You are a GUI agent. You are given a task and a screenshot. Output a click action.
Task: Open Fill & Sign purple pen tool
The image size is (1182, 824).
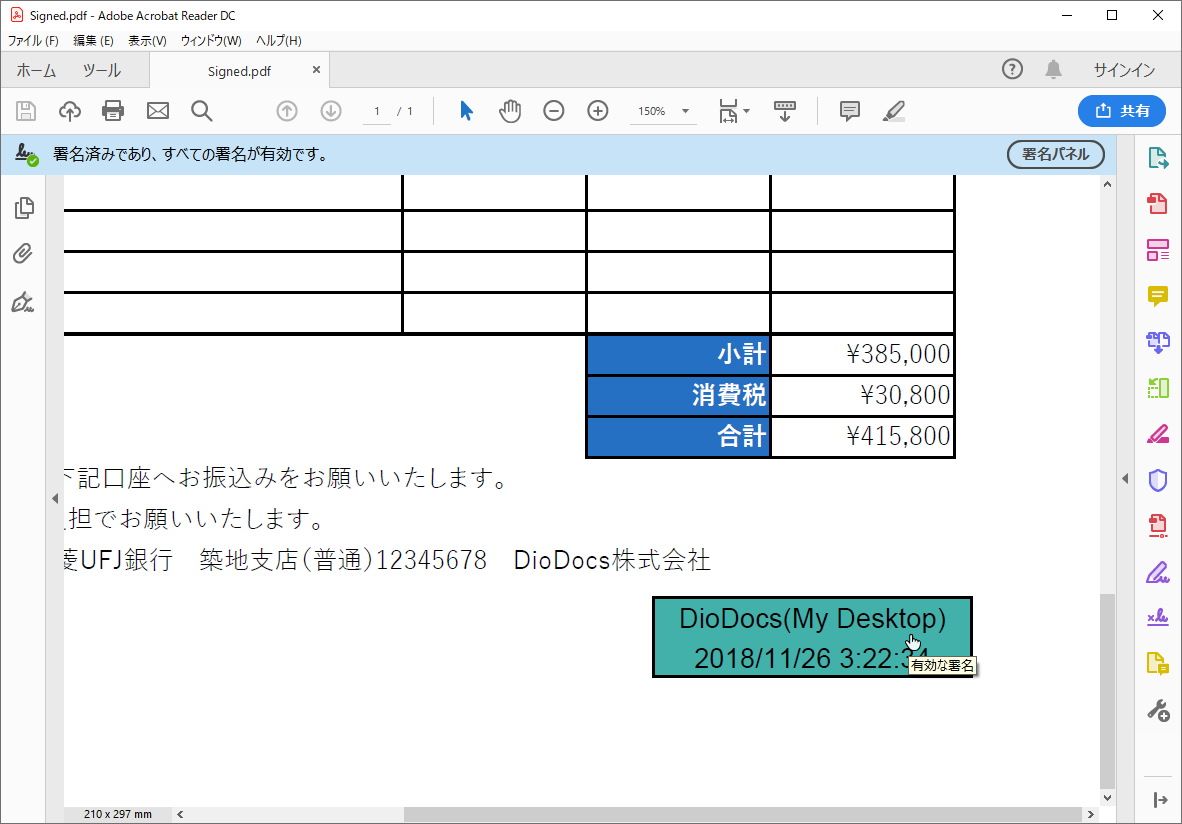point(1158,572)
